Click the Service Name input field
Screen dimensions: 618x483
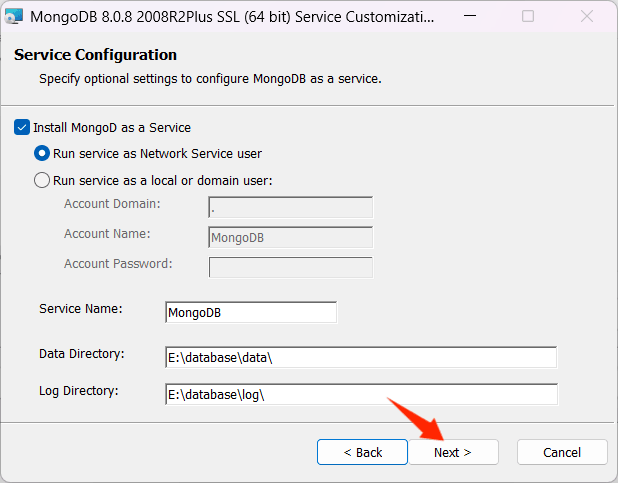tap(251, 312)
